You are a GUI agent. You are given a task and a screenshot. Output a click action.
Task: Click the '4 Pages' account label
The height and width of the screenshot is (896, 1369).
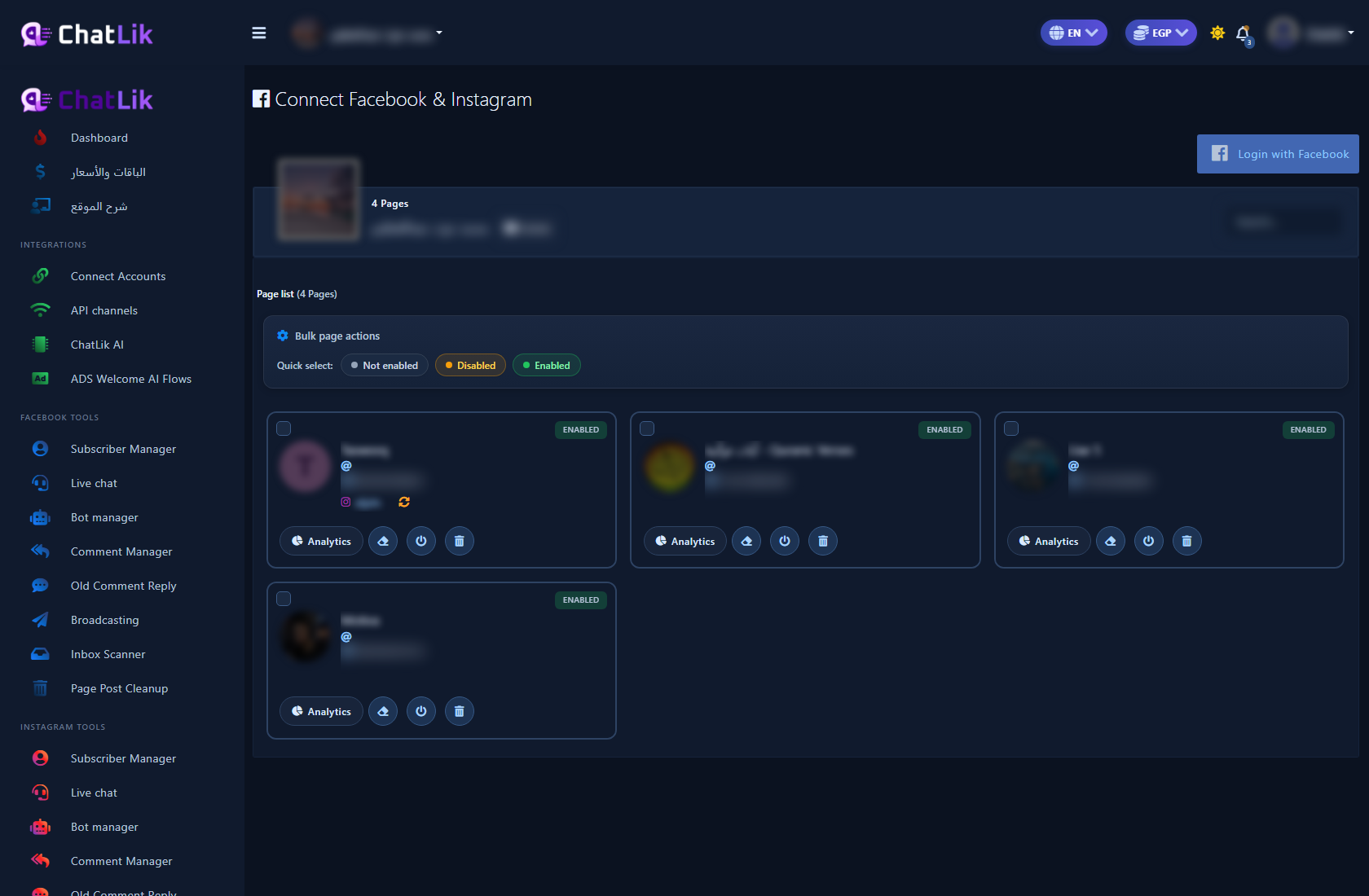coord(390,204)
